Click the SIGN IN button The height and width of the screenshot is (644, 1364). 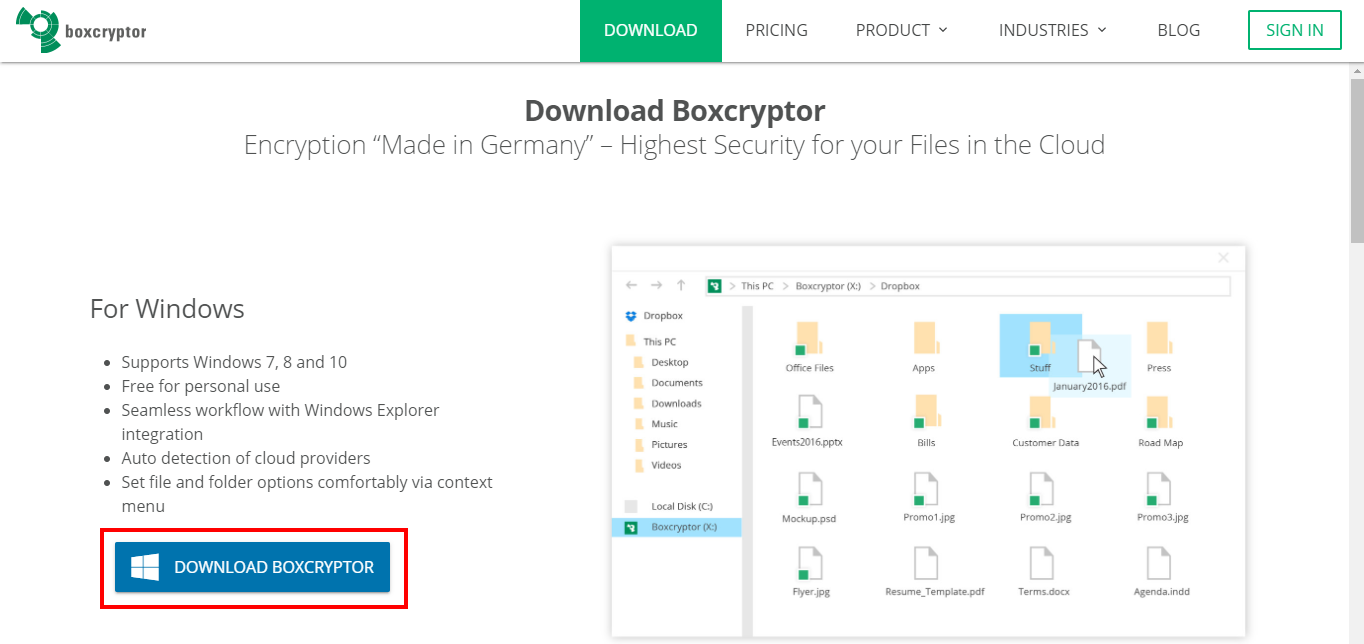click(1295, 30)
